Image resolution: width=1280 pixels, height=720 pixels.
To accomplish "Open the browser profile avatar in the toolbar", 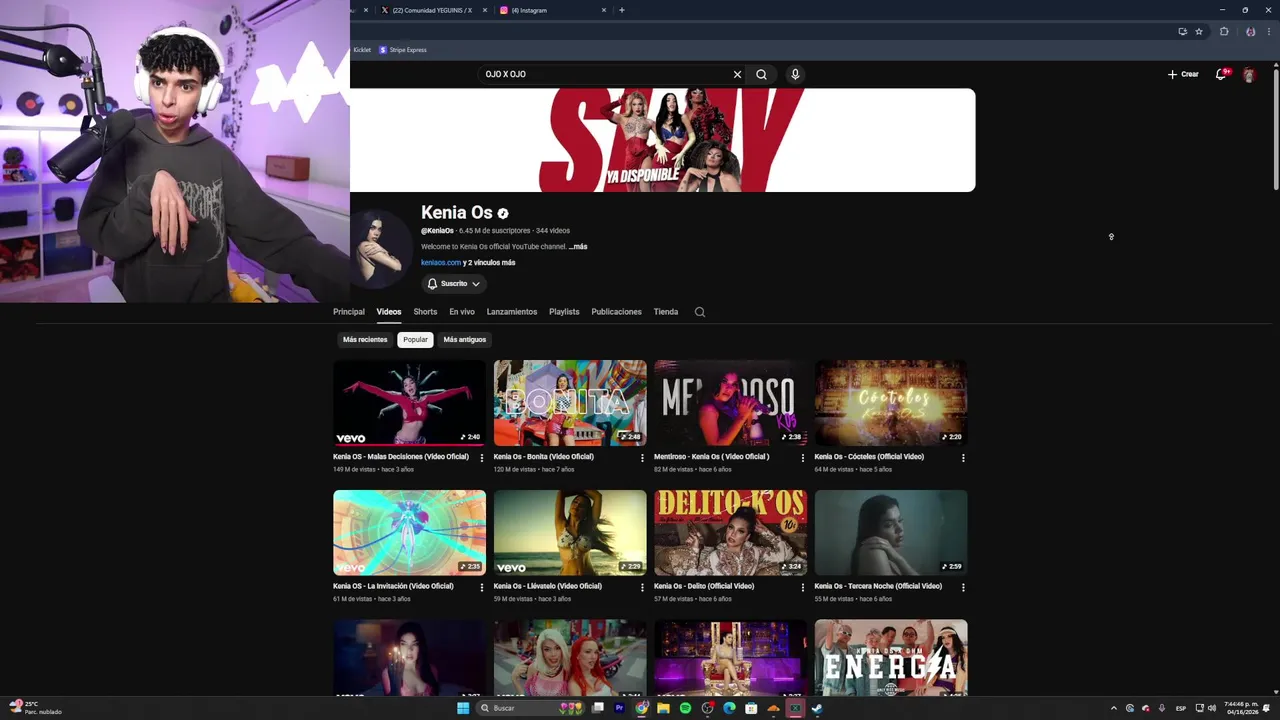I will click(x=1250, y=31).
